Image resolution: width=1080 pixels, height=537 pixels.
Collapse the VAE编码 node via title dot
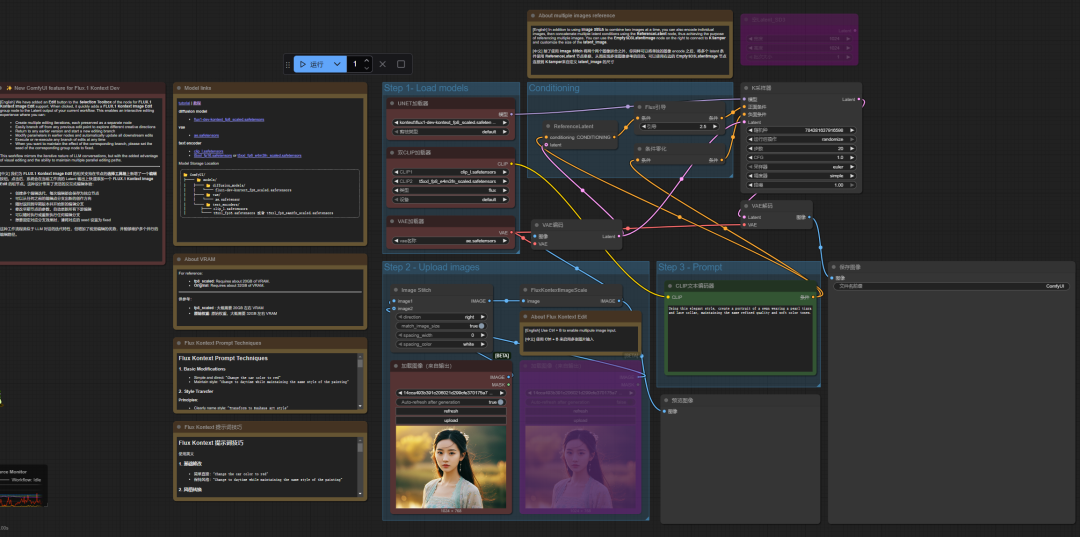[x=536, y=224]
